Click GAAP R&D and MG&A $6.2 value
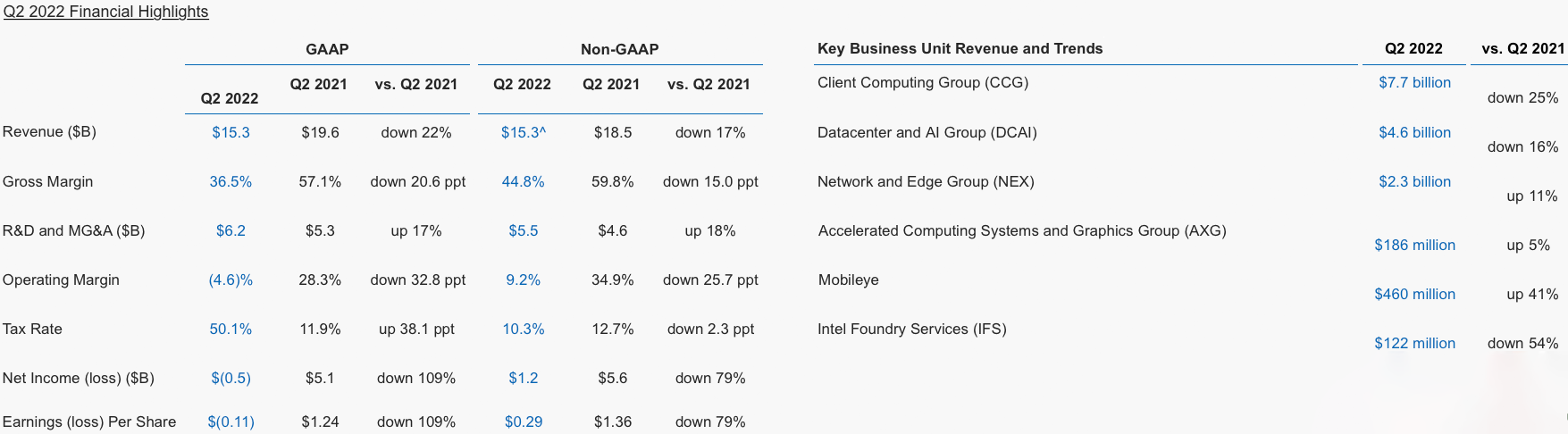This screenshot has width=1568, height=434. point(231,230)
